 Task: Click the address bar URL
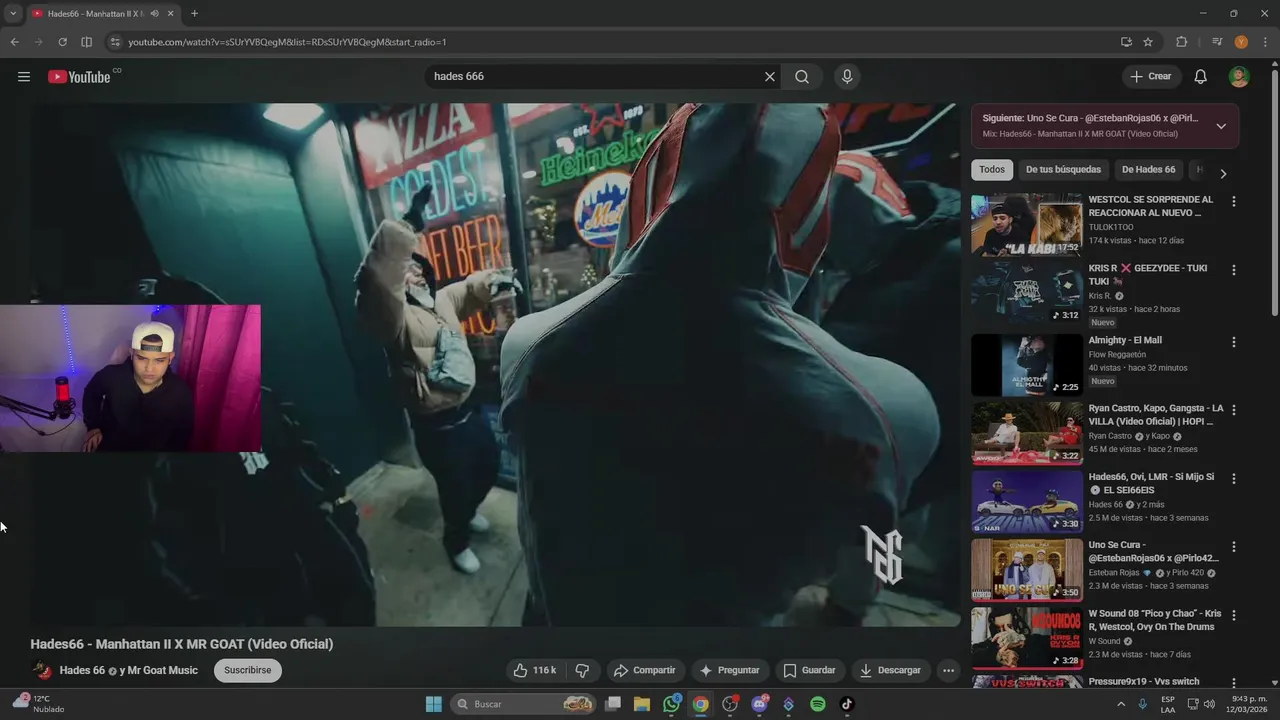coord(287,42)
